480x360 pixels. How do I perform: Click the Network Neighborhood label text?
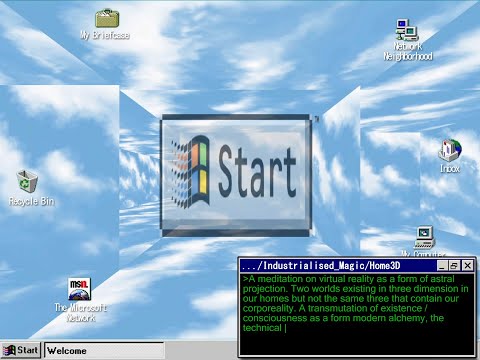[408, 51]
